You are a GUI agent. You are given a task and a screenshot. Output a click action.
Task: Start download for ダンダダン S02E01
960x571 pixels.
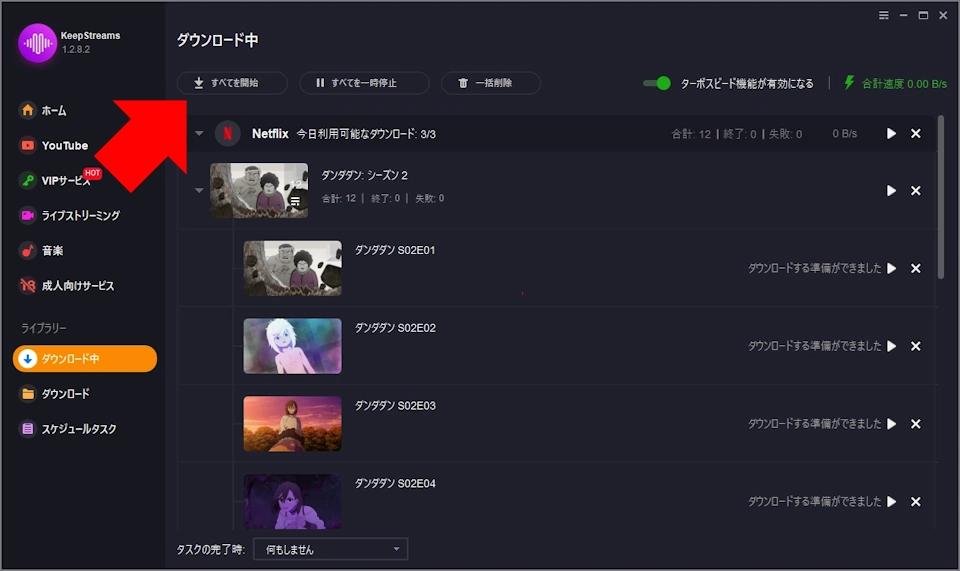(891, 268)
